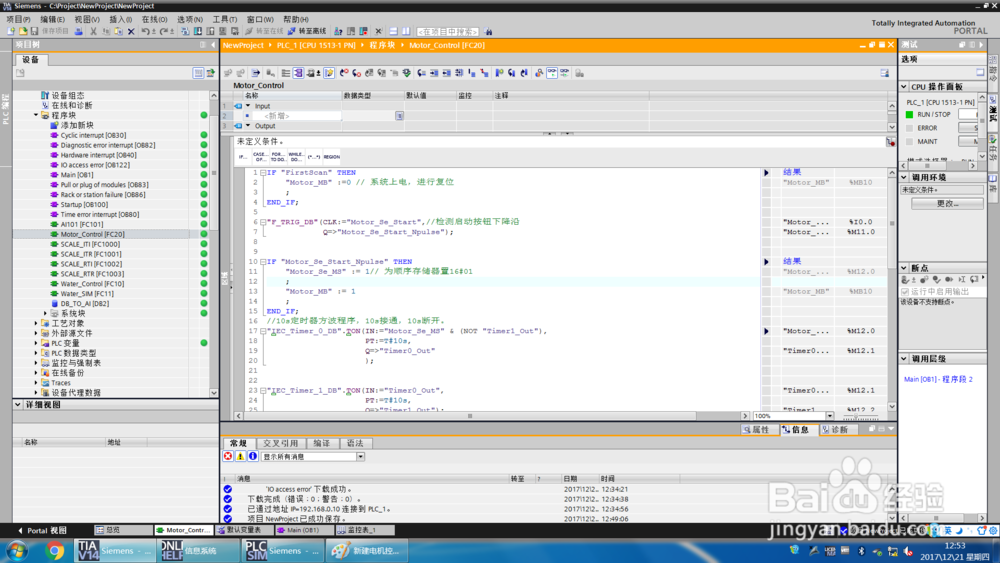Screen dimensions: 1000x563
Task: Click the FOR TO DO snippet button
Action: coord(278,157)
